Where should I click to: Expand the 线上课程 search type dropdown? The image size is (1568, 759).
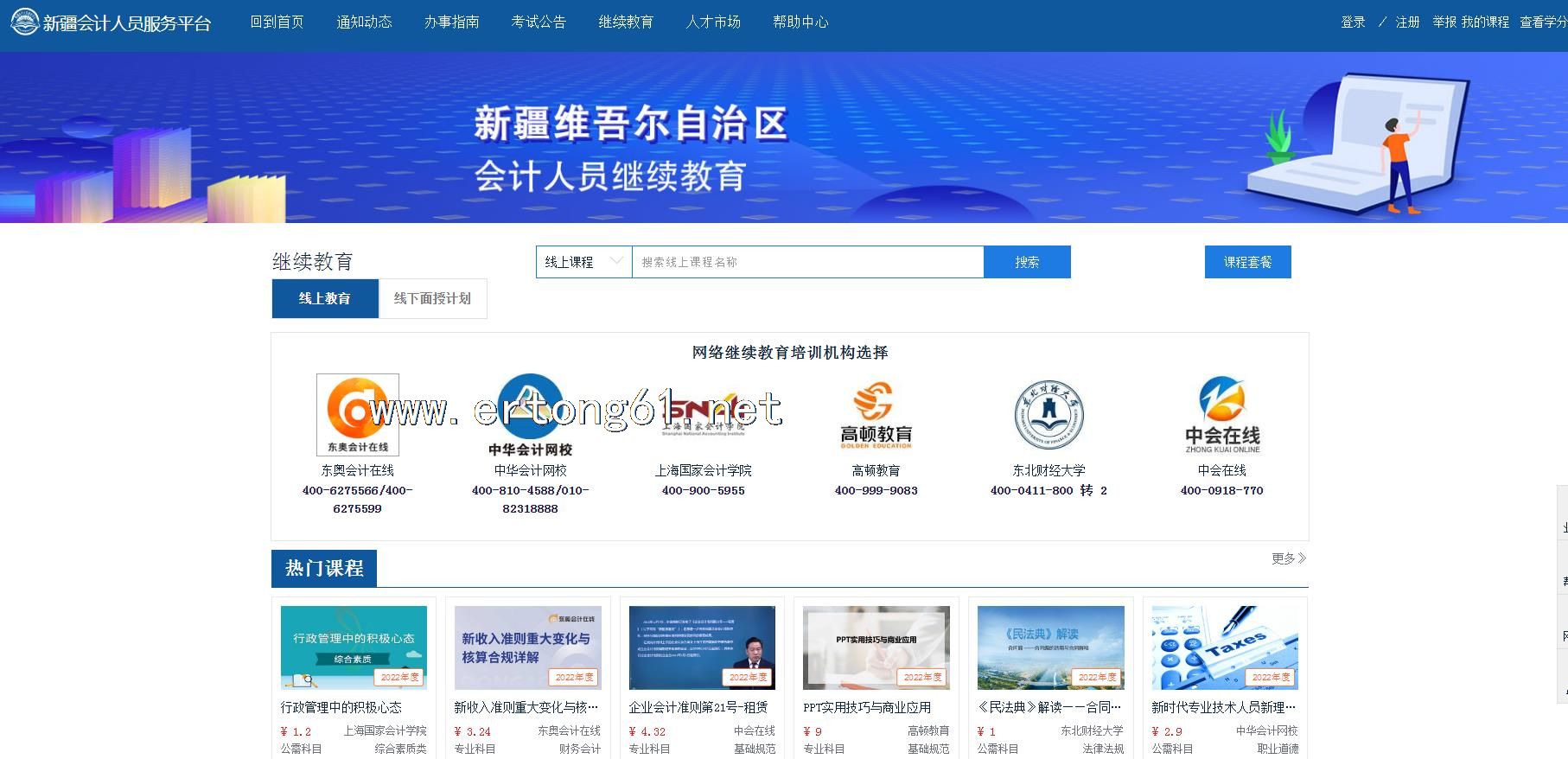click(583, 262)
